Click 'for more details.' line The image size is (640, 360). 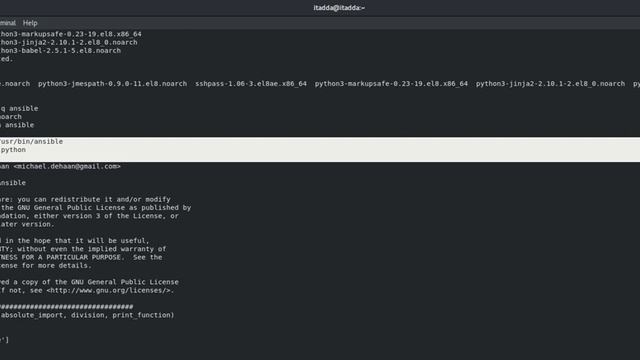pyautogui.click(x=46, y=266)
